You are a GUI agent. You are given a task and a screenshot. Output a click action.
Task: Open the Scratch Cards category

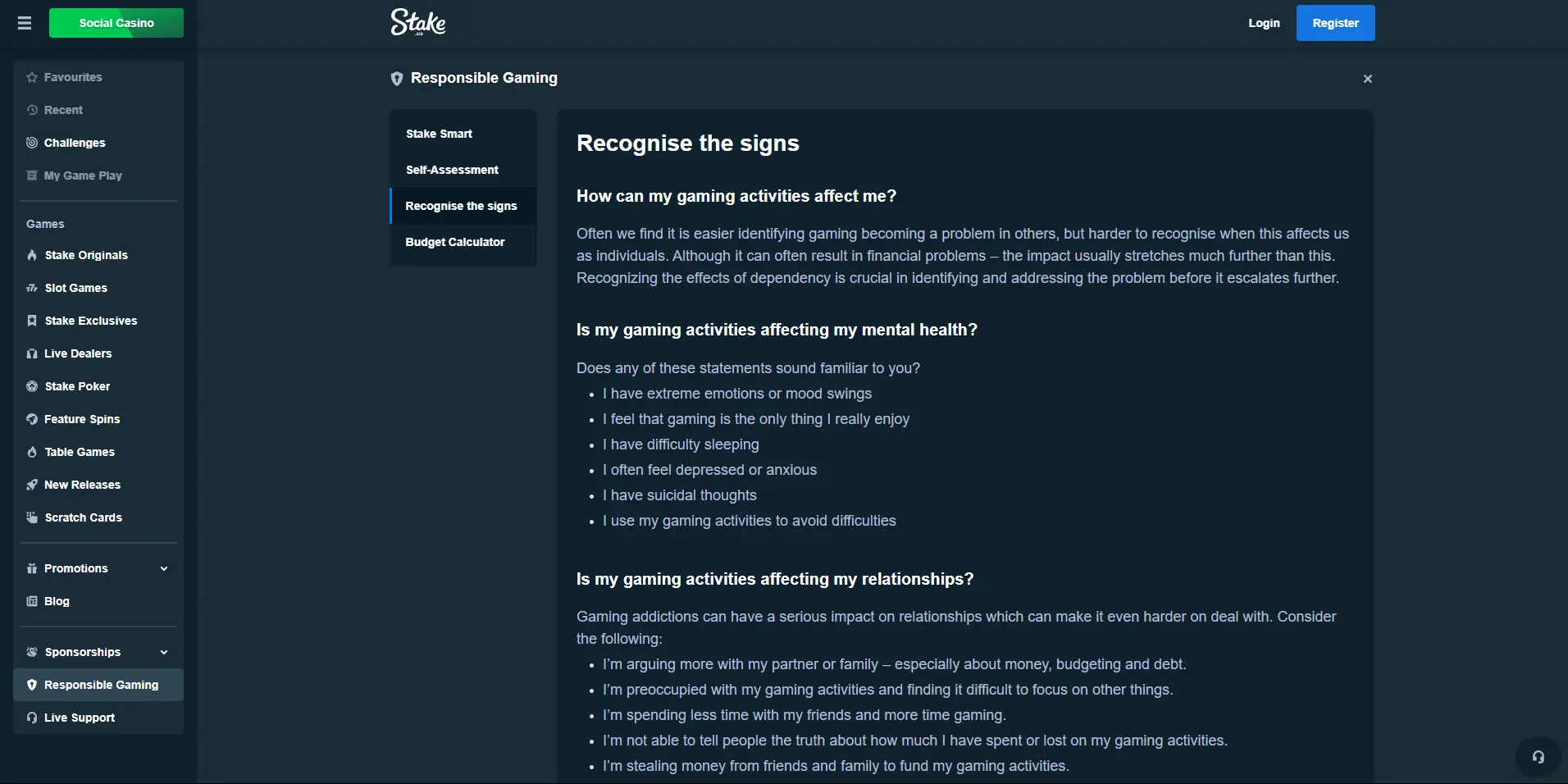pos(83,517)
